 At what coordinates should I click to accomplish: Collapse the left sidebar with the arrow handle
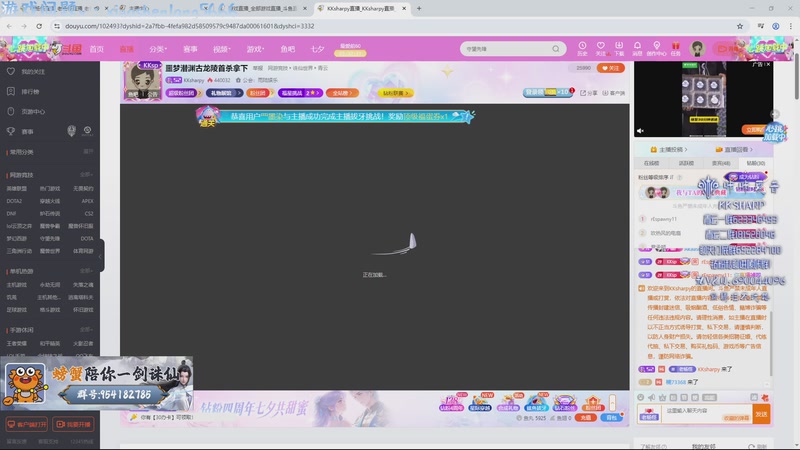101,256
